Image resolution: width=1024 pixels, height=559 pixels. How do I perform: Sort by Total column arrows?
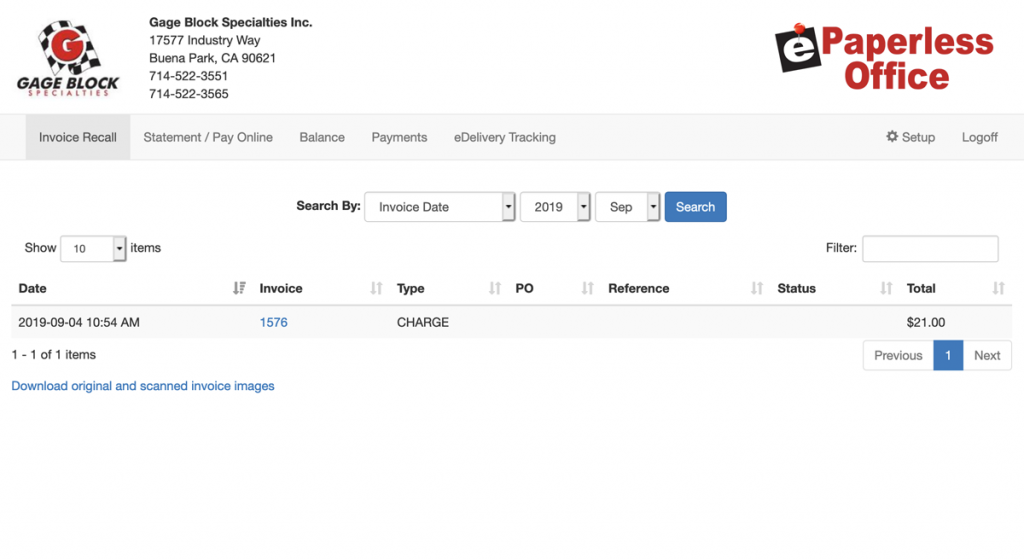click(x=998, y=288)
